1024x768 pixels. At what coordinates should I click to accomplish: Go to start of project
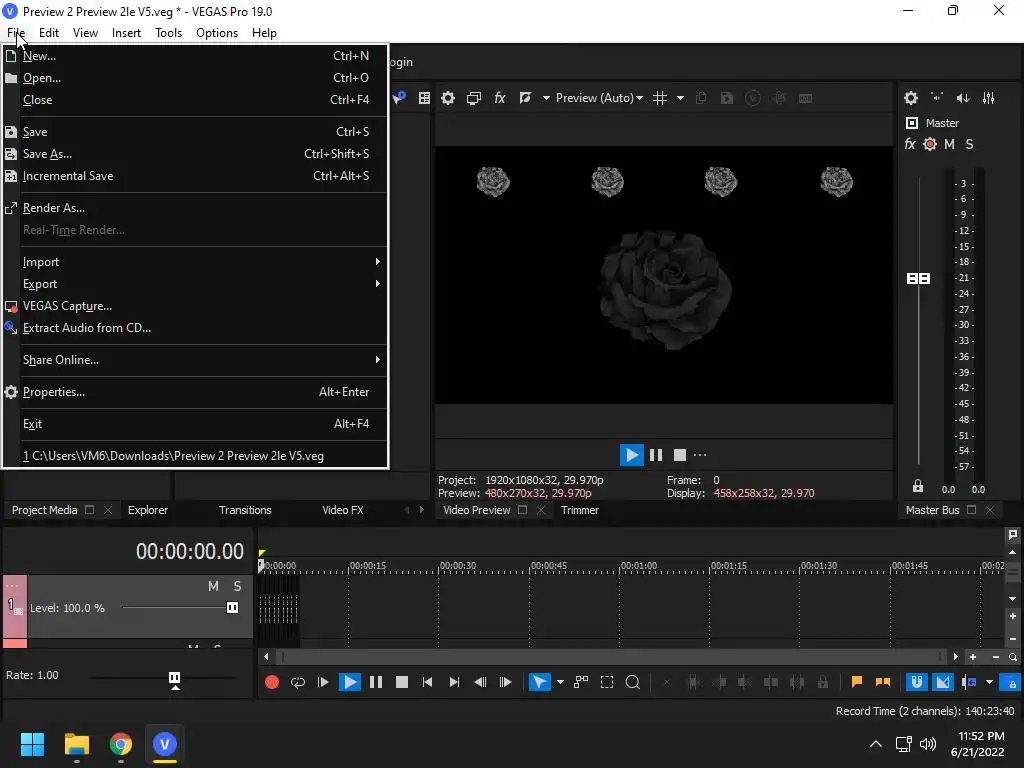click(428, 682)
